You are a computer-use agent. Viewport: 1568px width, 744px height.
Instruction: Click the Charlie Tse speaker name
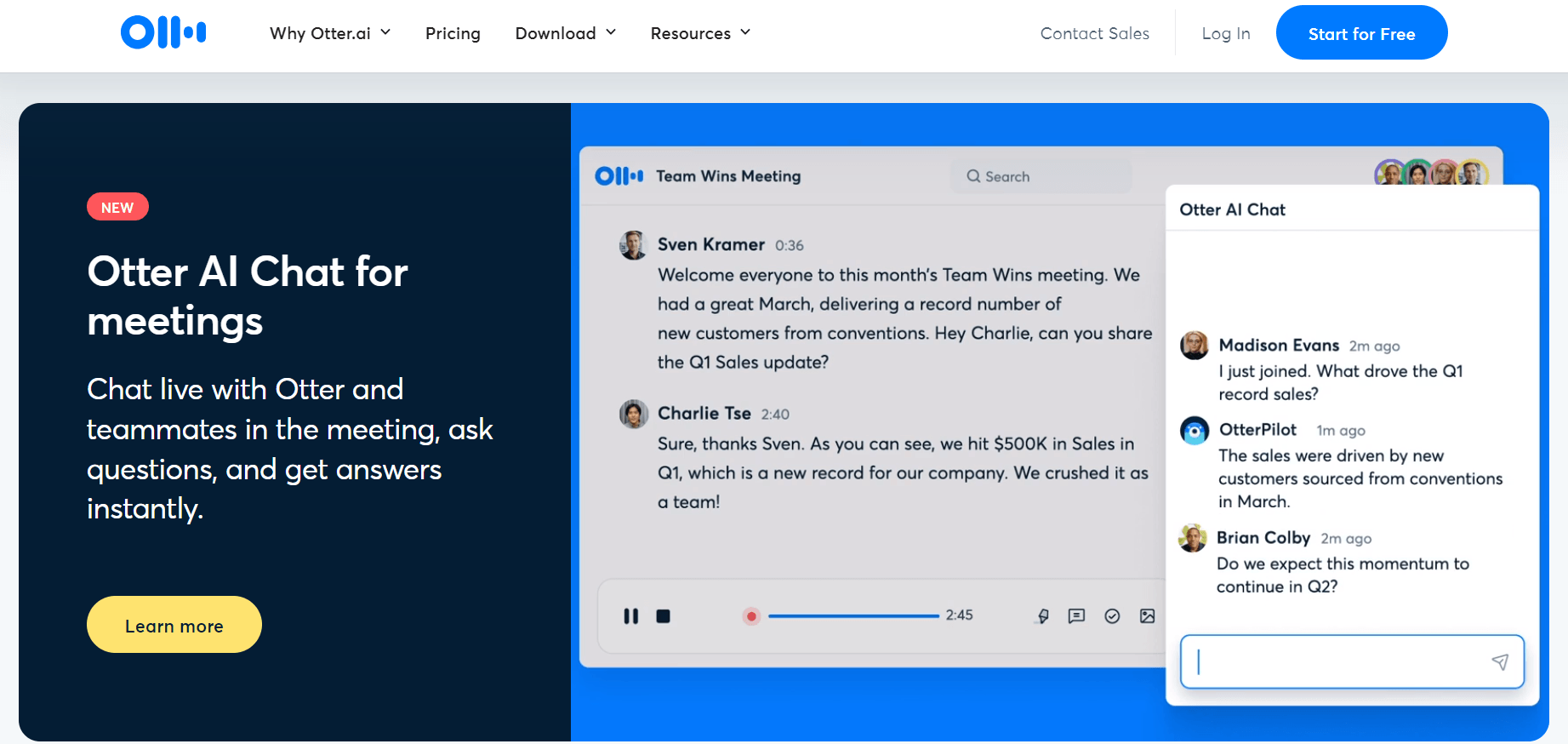click(704, 413)
